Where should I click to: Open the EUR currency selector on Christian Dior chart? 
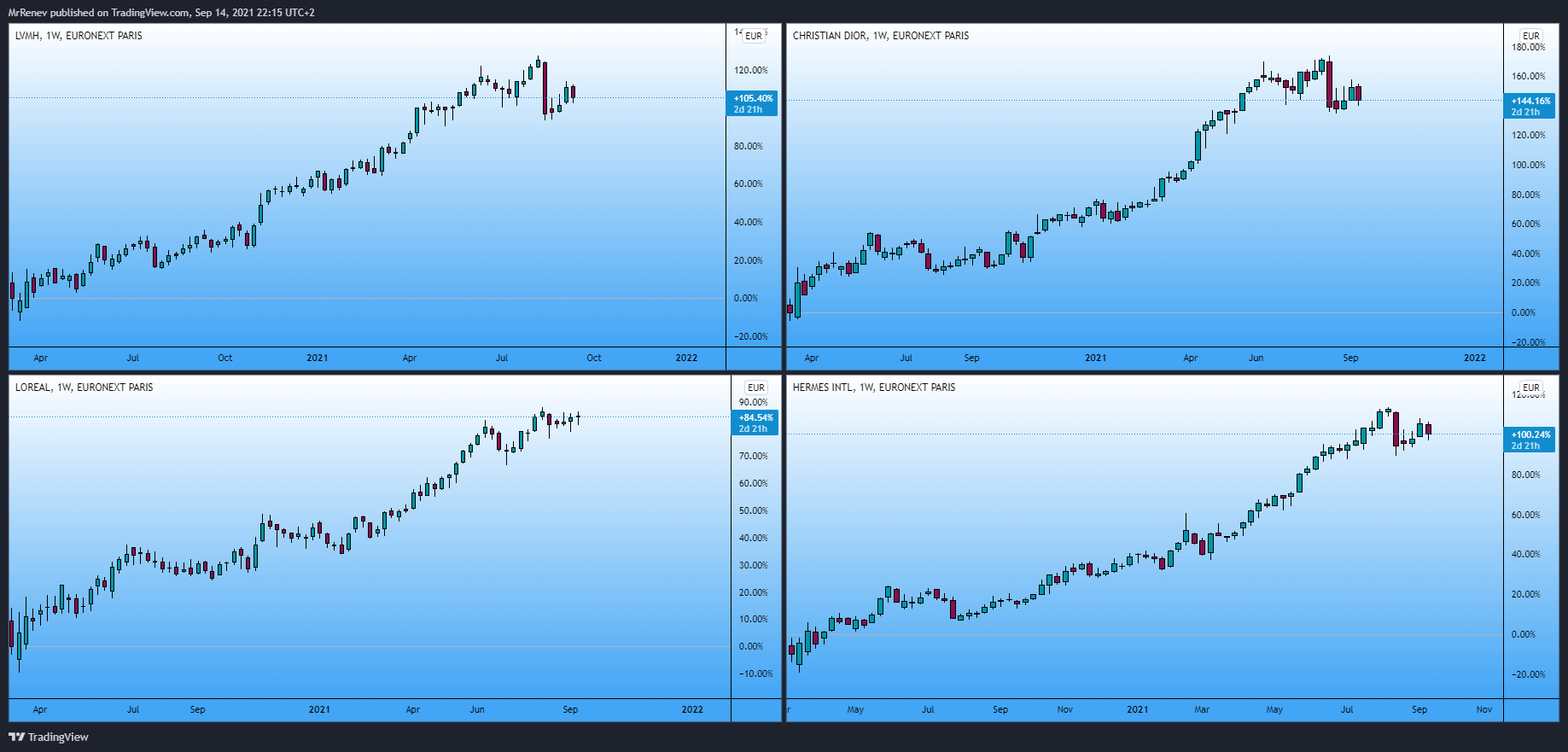point(1531,36)
